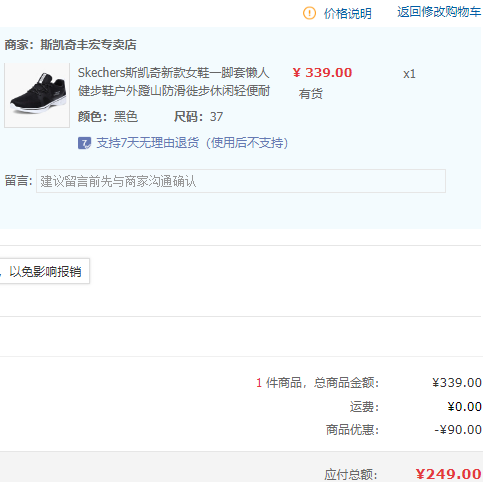
Task: Select the 总商品金额 ¥339.00 amount
Action: pos(457,383)
